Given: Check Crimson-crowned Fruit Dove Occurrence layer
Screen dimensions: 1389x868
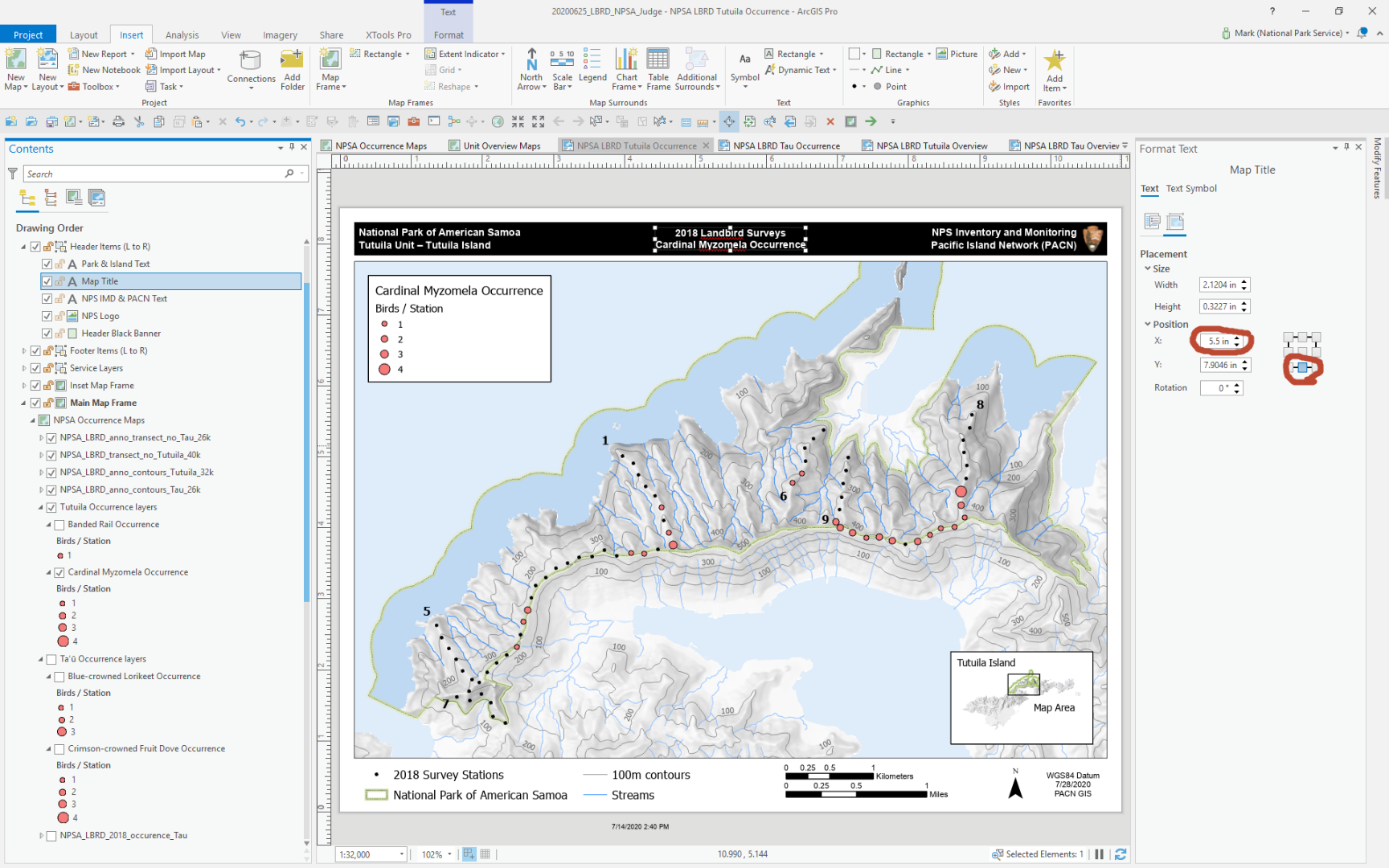Looking at the screenshot, I should 59,749.
